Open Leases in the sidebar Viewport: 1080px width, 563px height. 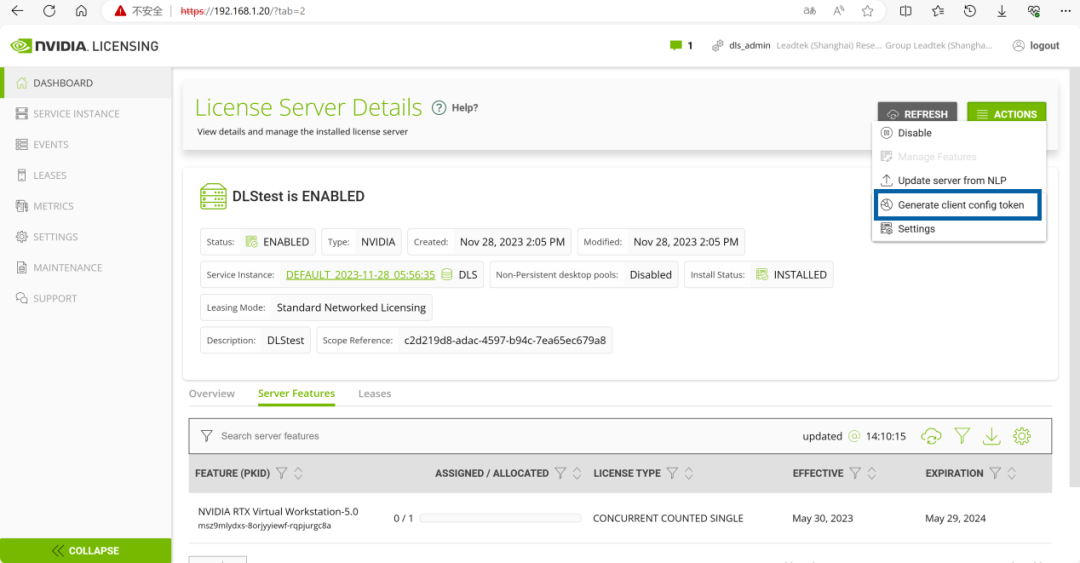pos(85,175)
